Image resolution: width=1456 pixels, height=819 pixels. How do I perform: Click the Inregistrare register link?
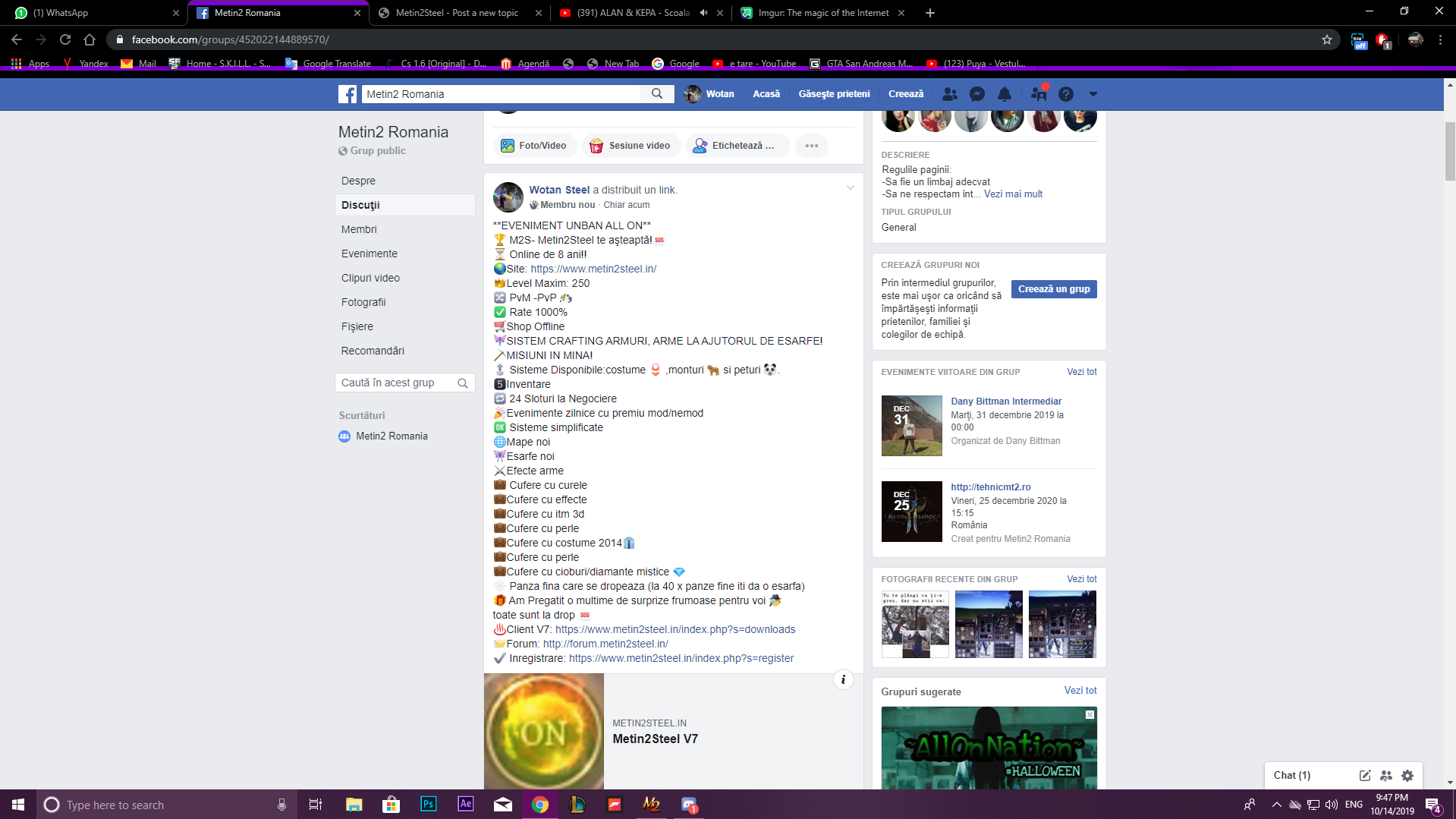[681, 658]
